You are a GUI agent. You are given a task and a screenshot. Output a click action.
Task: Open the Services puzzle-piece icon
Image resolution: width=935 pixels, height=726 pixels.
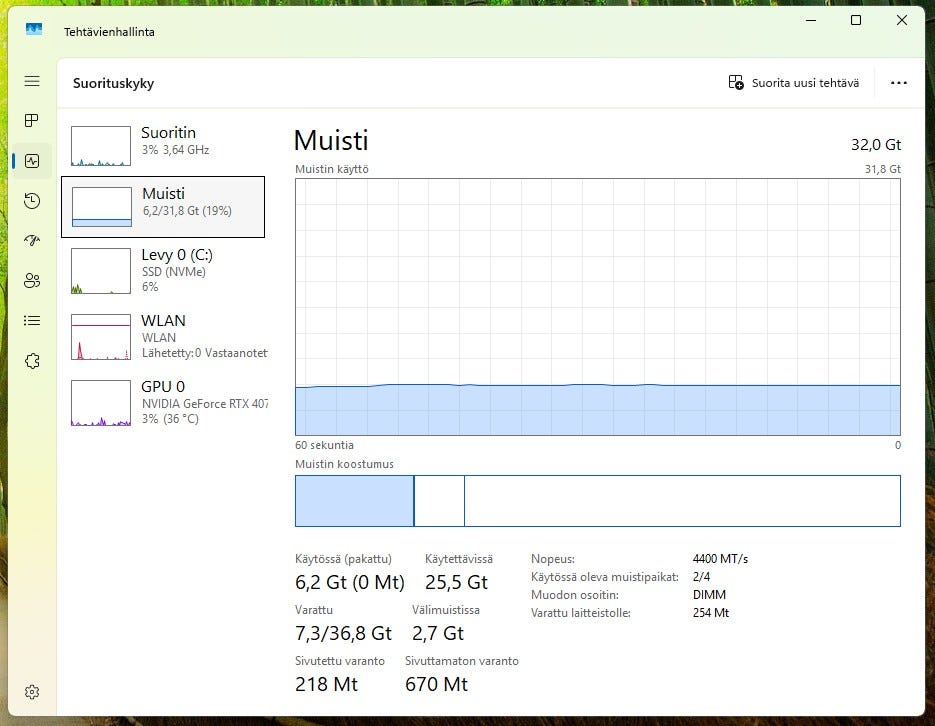click(32, 361)
